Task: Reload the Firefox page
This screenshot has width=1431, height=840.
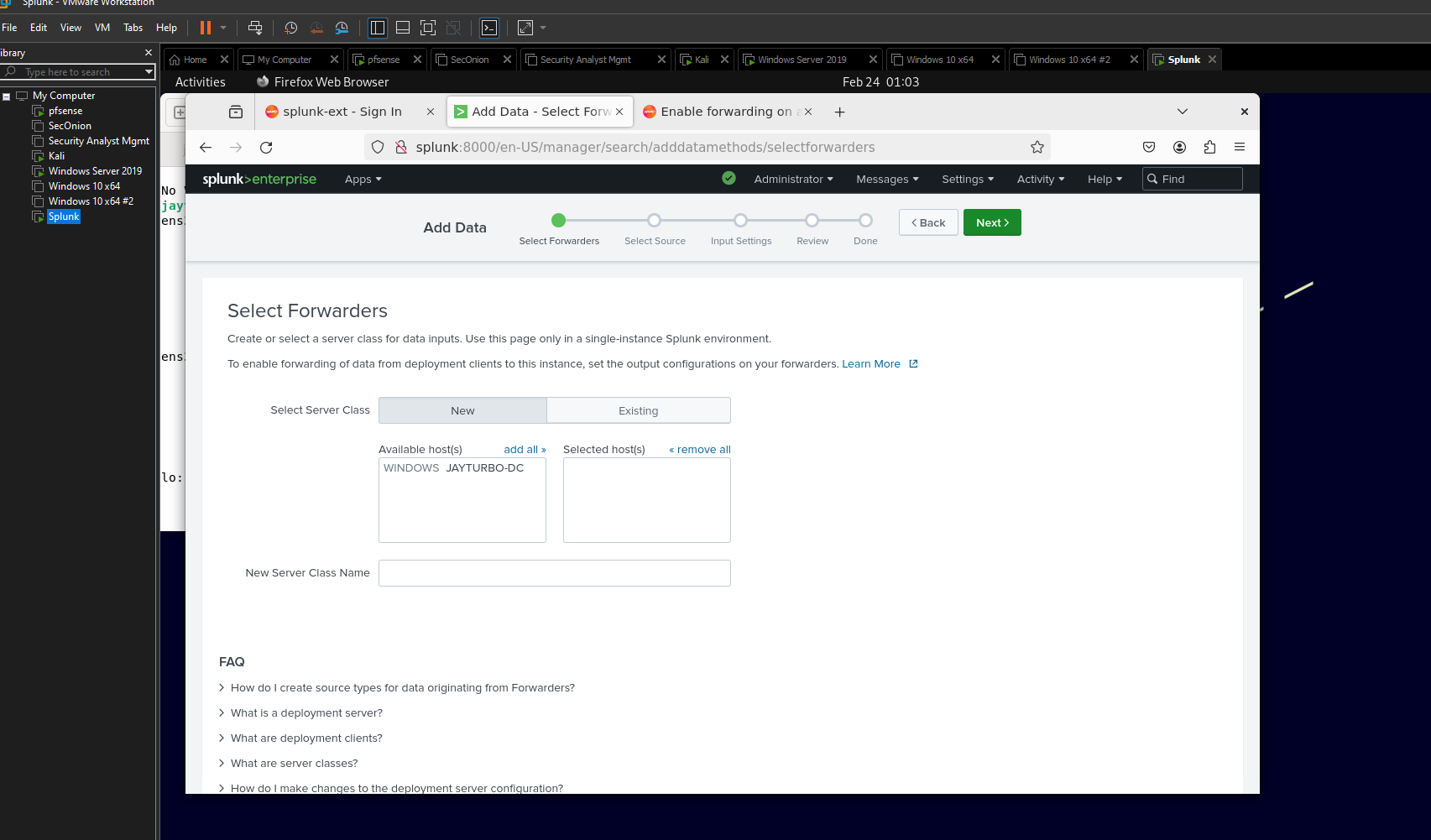Action: pos(266,147)
